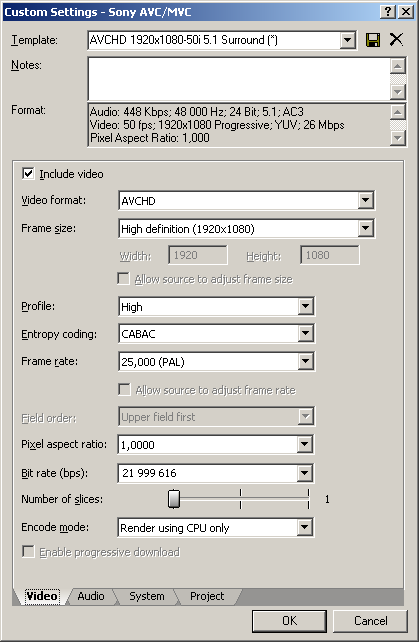This screenshot has width=419, height=642.
Task: Click the Bit rate value 21 999 616
Action: [149, 473]
